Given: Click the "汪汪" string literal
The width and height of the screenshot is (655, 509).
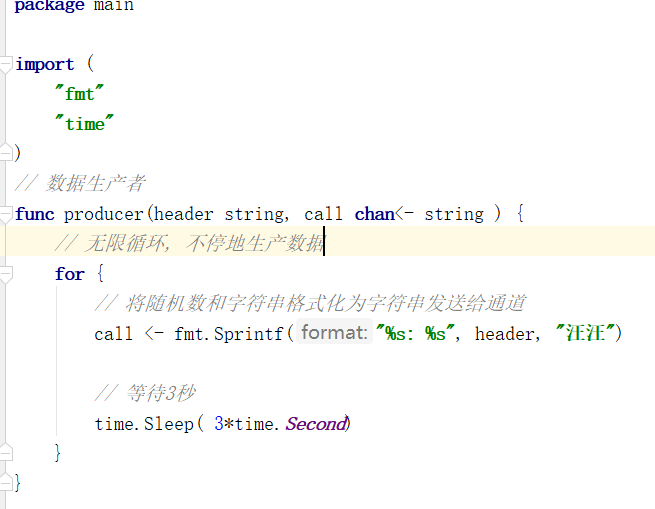Looking at the screenshot, I should click(585, 333).
